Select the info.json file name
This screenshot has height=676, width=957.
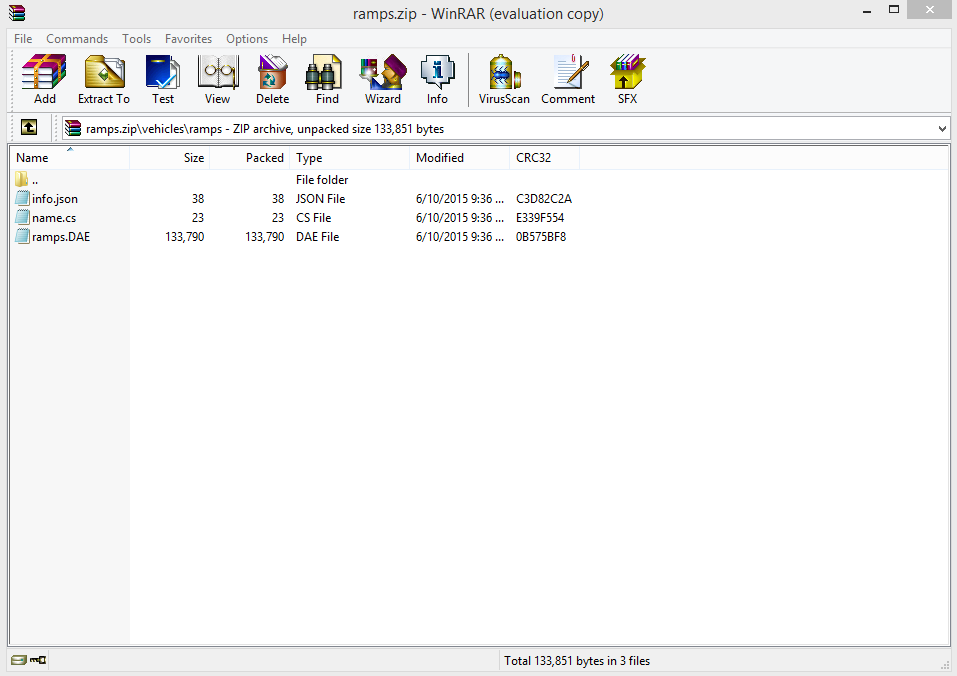click(x=55, y=199)
